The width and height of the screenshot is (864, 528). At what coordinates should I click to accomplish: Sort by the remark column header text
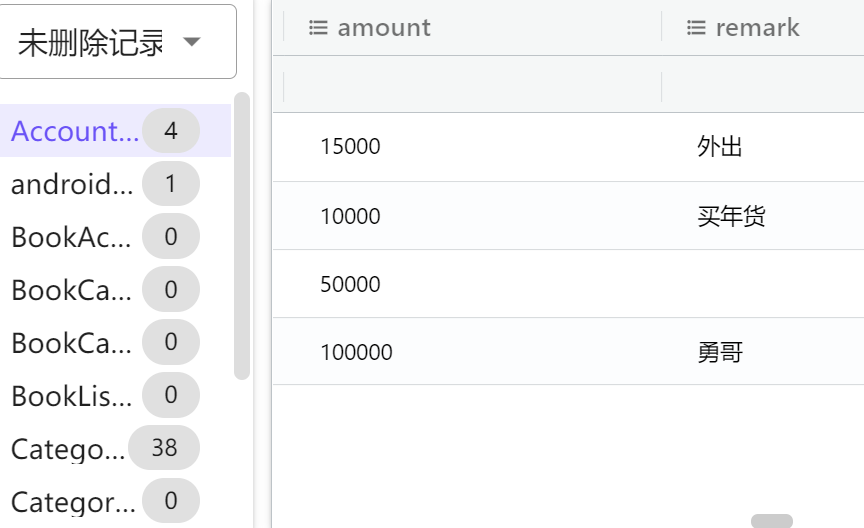tap(757, 28)
